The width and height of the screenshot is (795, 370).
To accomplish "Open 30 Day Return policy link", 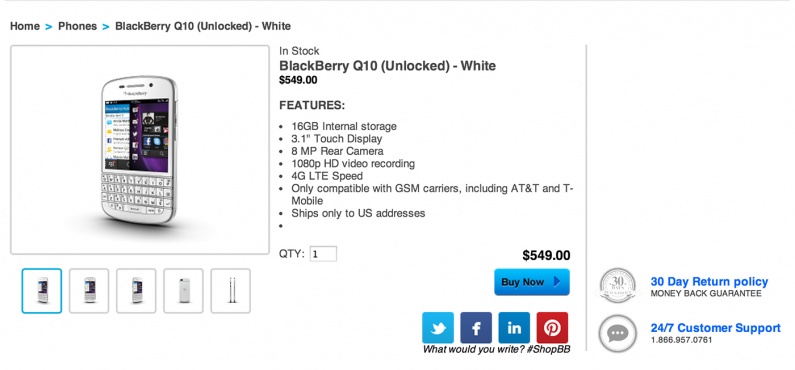I will 709,282.
